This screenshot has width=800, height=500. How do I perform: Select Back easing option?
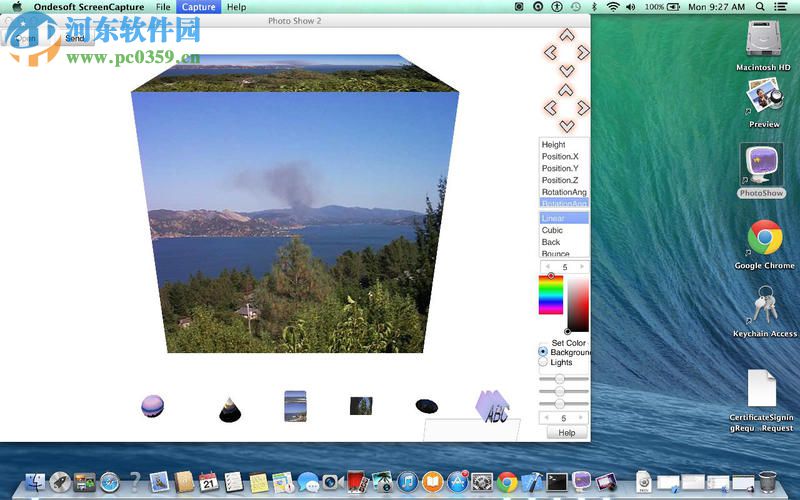pyautogui.click(x=564, y=242)
